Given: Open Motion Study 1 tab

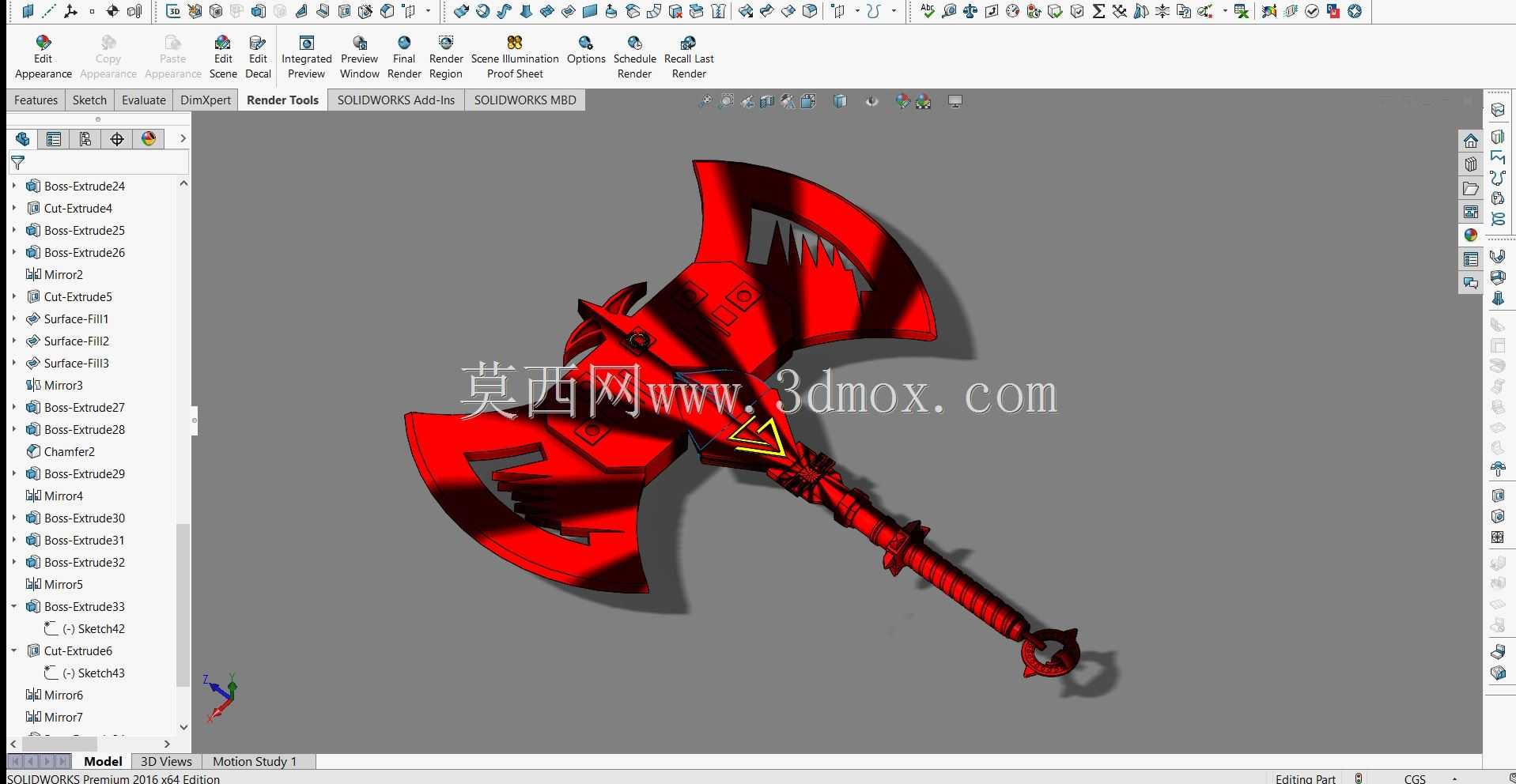Looking at the screenshot, I should point(255,761).
